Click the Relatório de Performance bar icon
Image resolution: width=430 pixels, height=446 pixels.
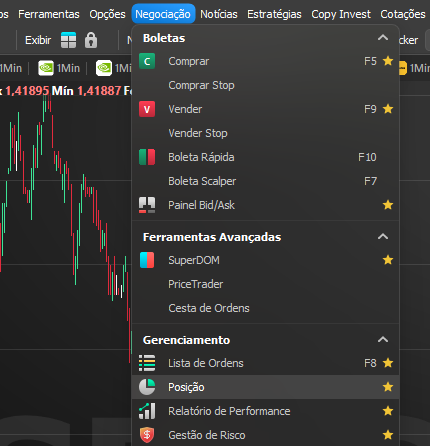(147, 411)
